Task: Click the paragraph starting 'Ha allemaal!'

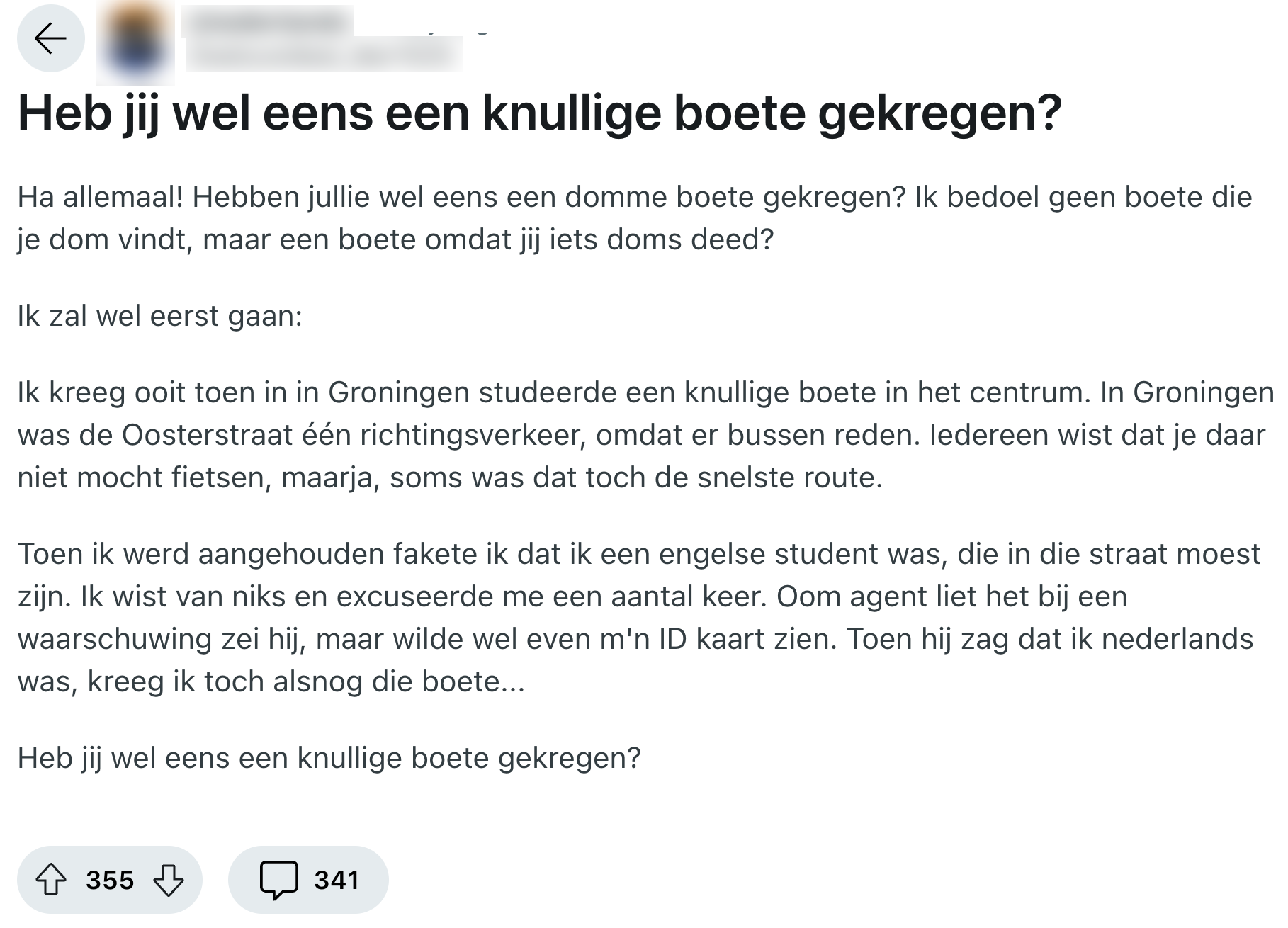Action: pyautogui.click(x=635, y=218)
